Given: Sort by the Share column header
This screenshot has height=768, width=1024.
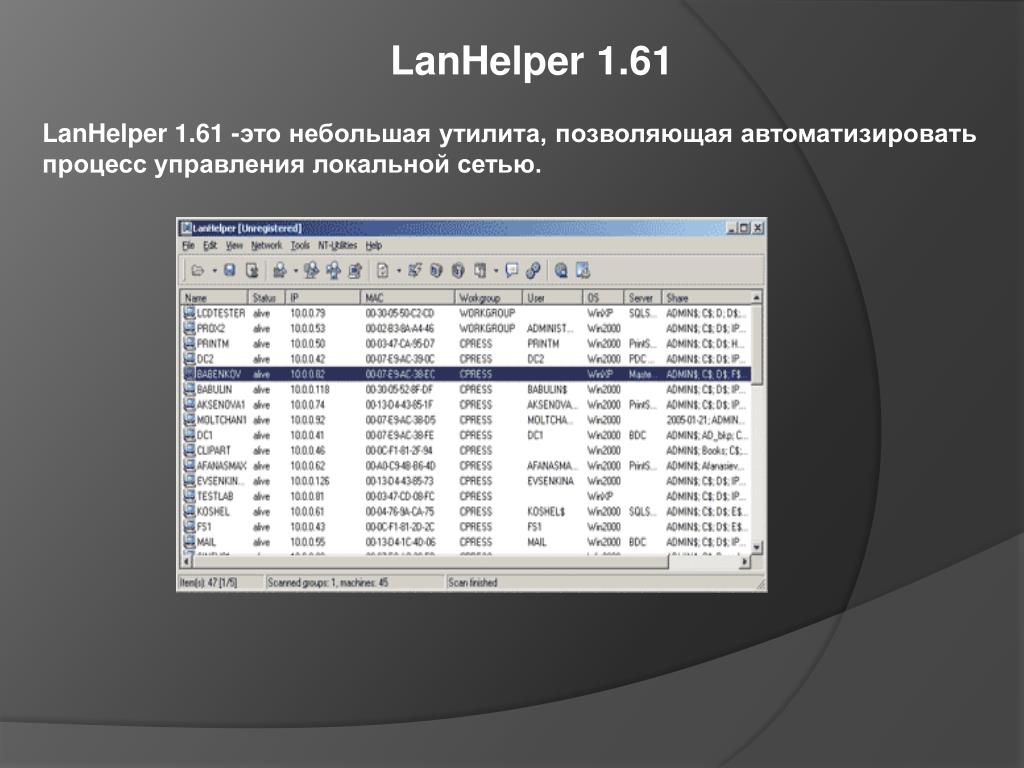Looking at the screenshot, I should [x=707, y=298].
